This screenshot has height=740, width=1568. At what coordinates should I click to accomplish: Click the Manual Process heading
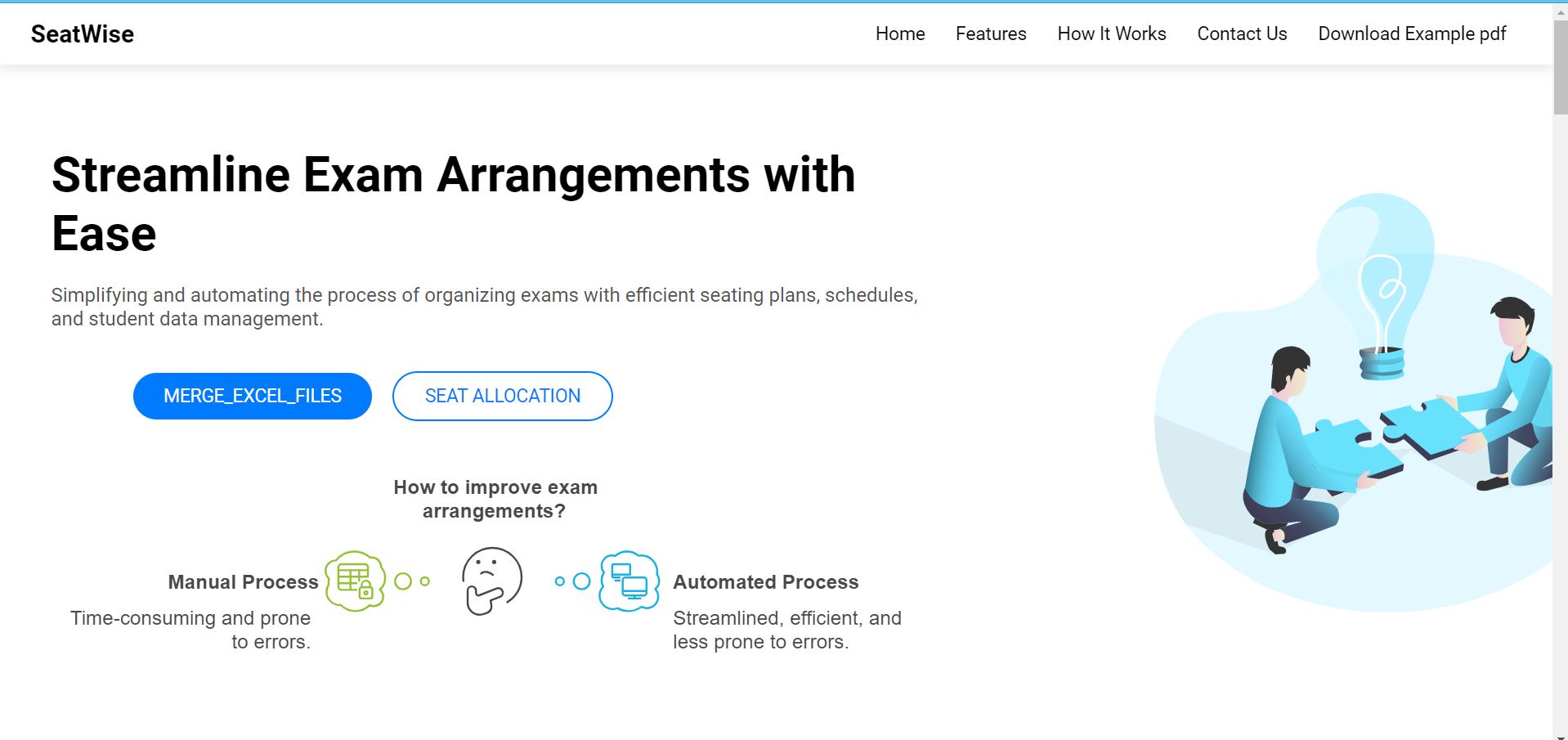[x=243, y=582]
